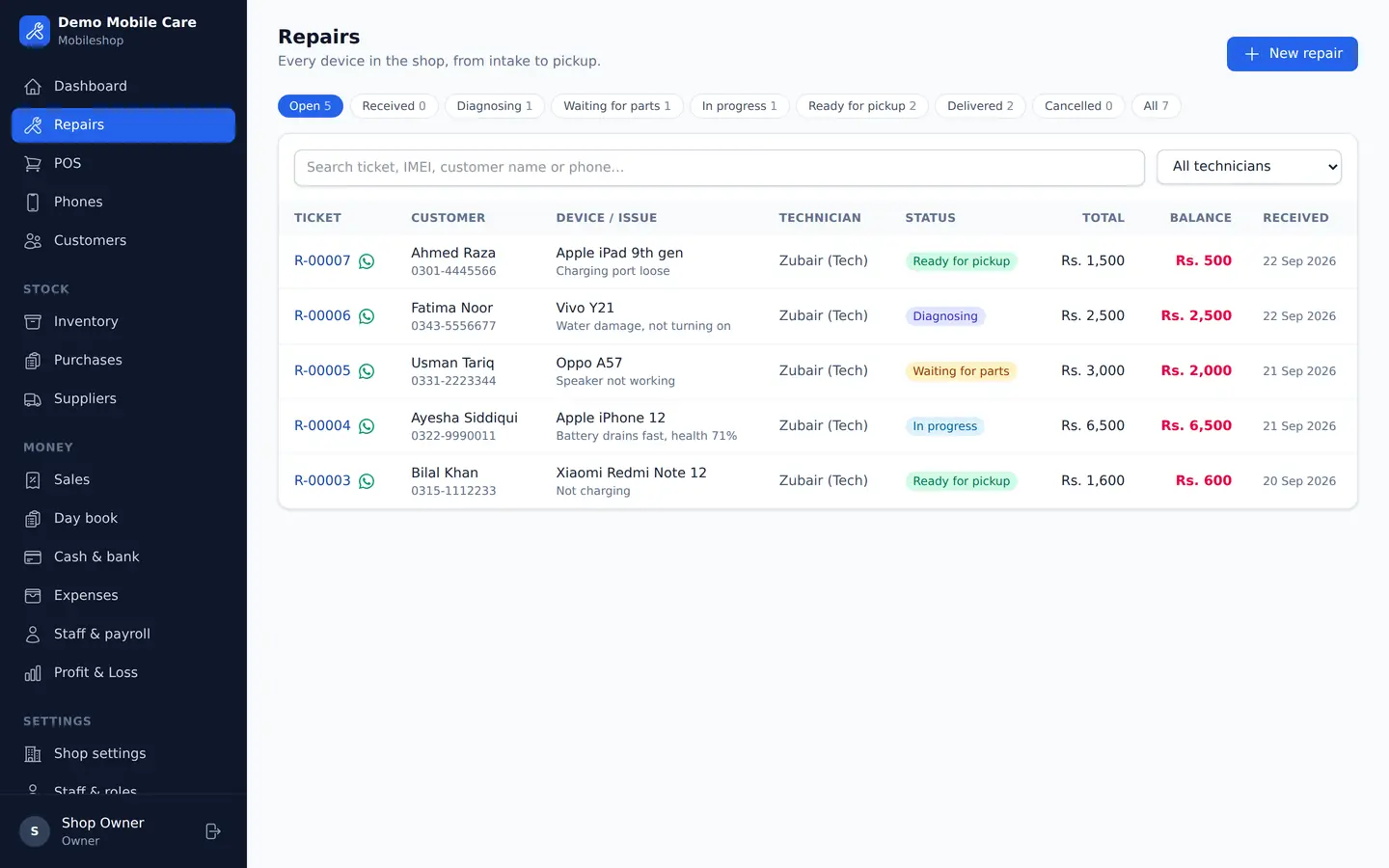Select the Delivered 2 filter tab

pyautogui.click(x=980, y=106)
